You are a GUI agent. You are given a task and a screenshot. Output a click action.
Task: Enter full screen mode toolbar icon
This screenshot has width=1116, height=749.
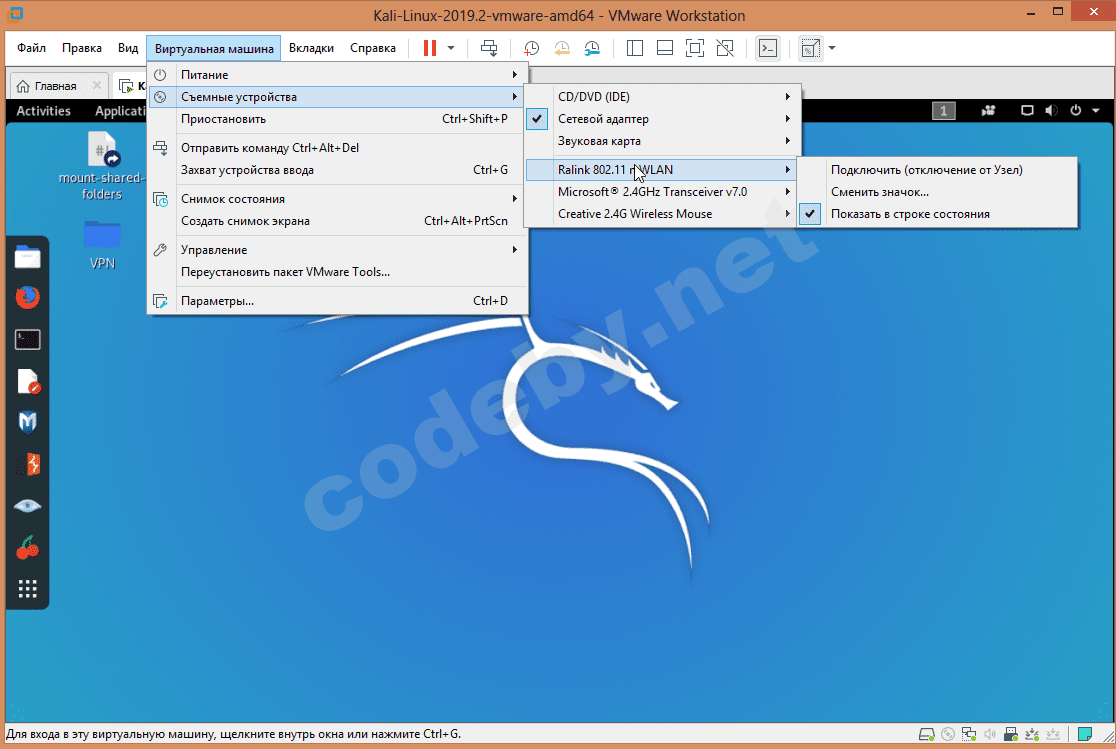[695, 48]
